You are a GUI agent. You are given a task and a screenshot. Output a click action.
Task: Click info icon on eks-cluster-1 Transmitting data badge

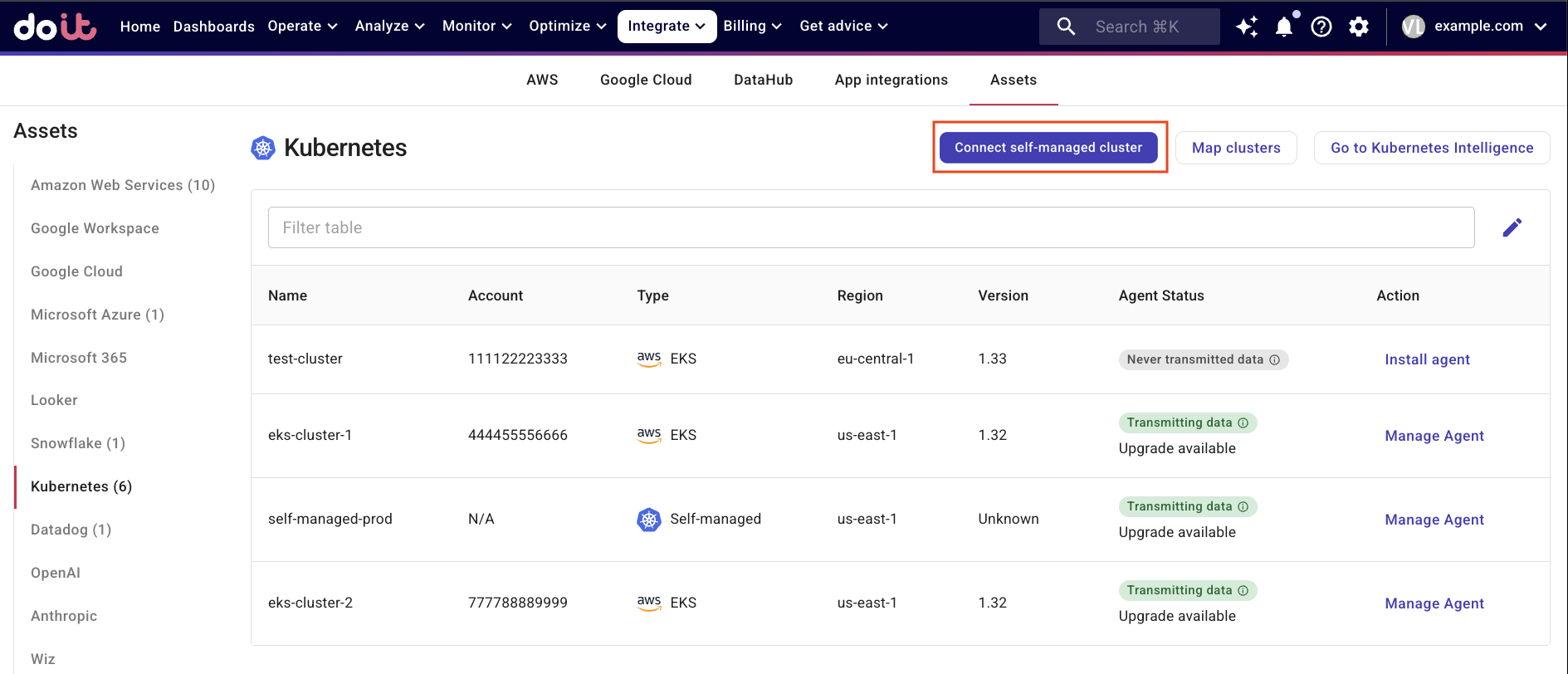(x=1243, y=422)
